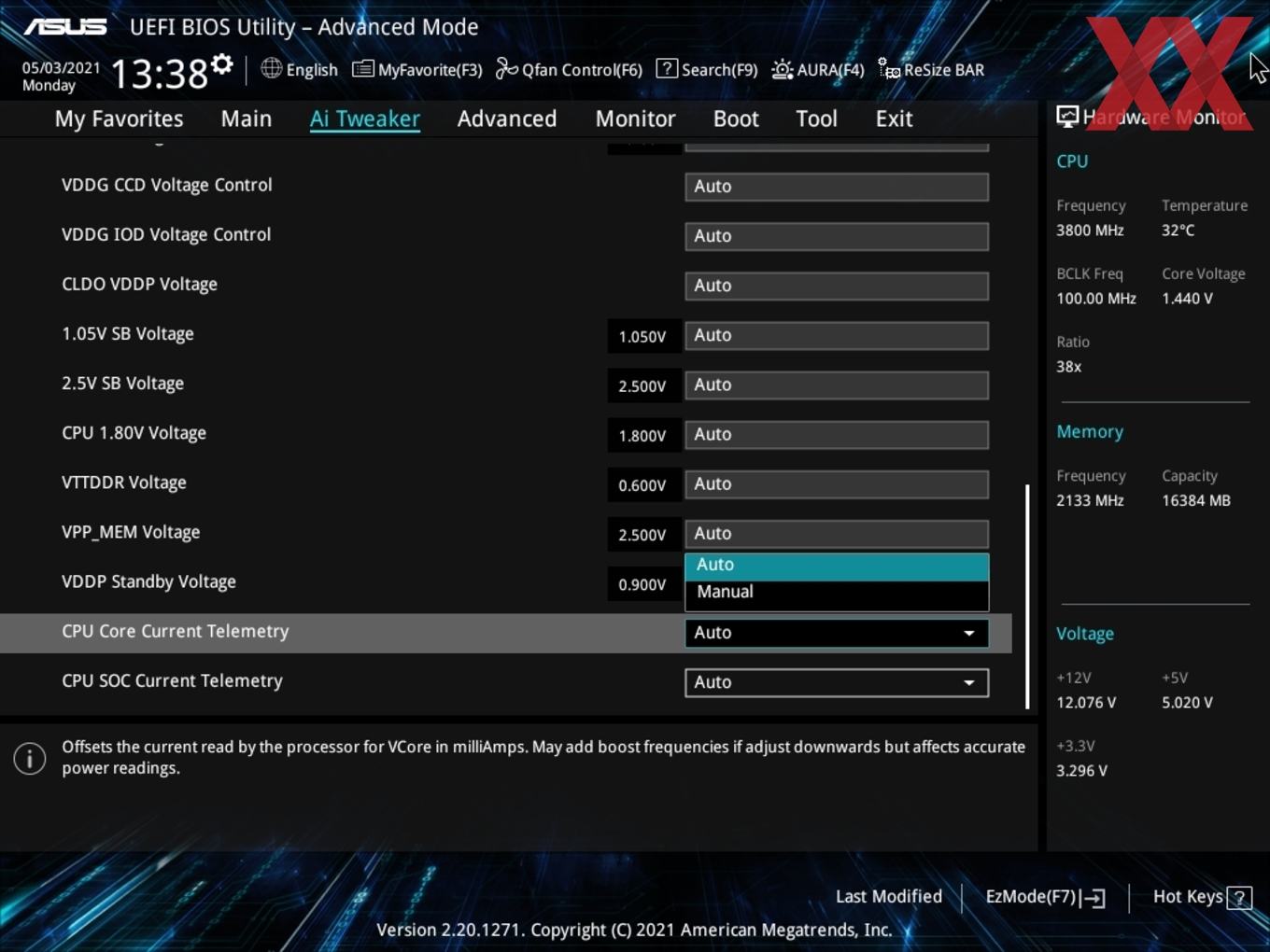Click the VDDG IOD Voltage Control field
Viewport: 1270px width, 952px height.
point(837,236)
